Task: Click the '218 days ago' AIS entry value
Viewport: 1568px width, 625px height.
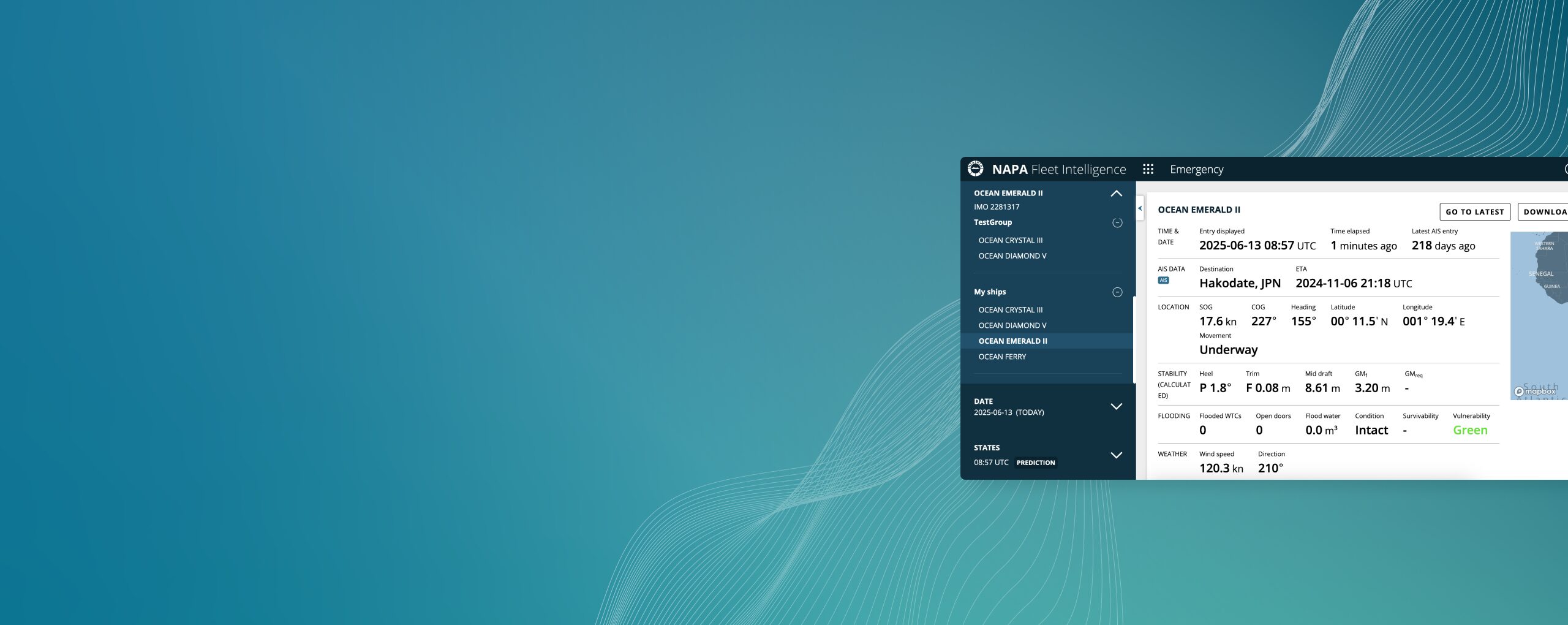Action: [x=1443, y=246]
